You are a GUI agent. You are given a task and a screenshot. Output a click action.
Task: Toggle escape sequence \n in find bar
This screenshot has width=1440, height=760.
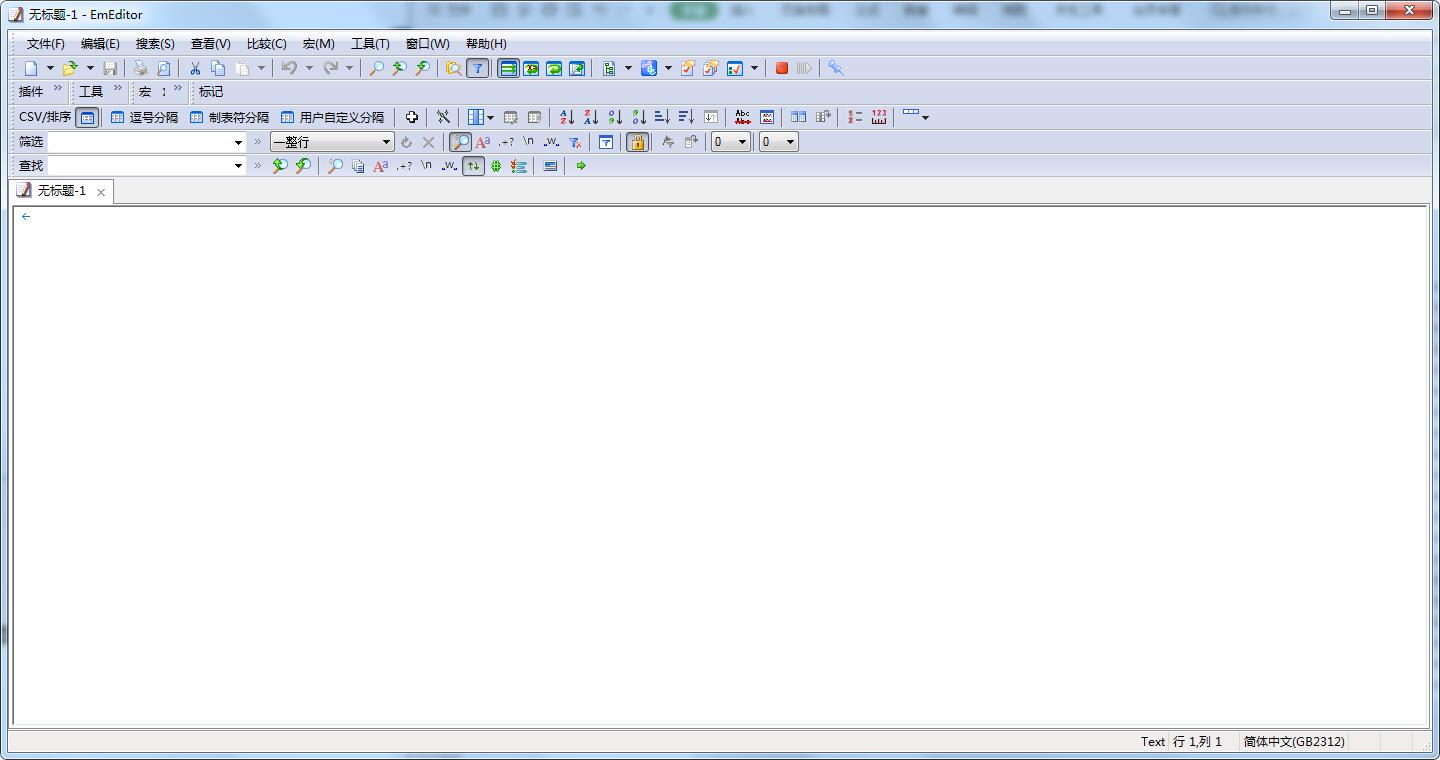426,166
